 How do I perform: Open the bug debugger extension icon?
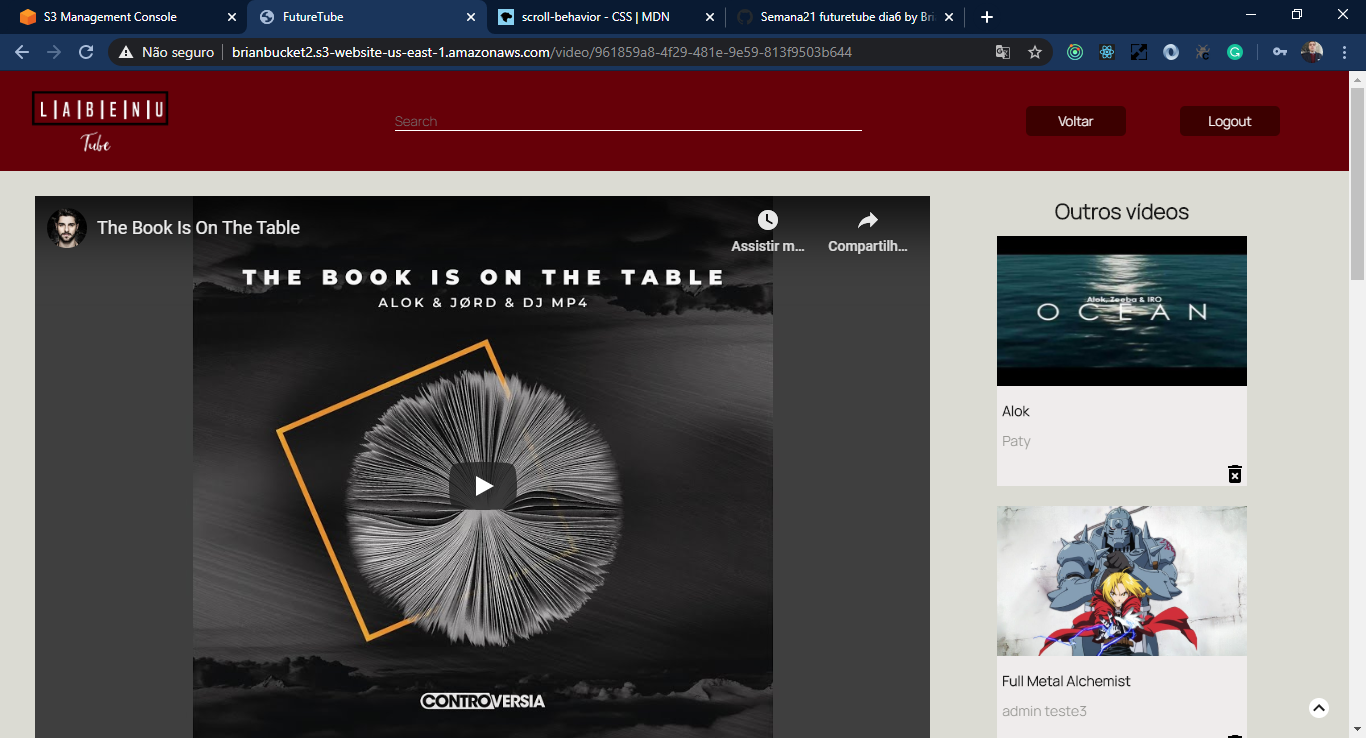[x=1203, y=52]
